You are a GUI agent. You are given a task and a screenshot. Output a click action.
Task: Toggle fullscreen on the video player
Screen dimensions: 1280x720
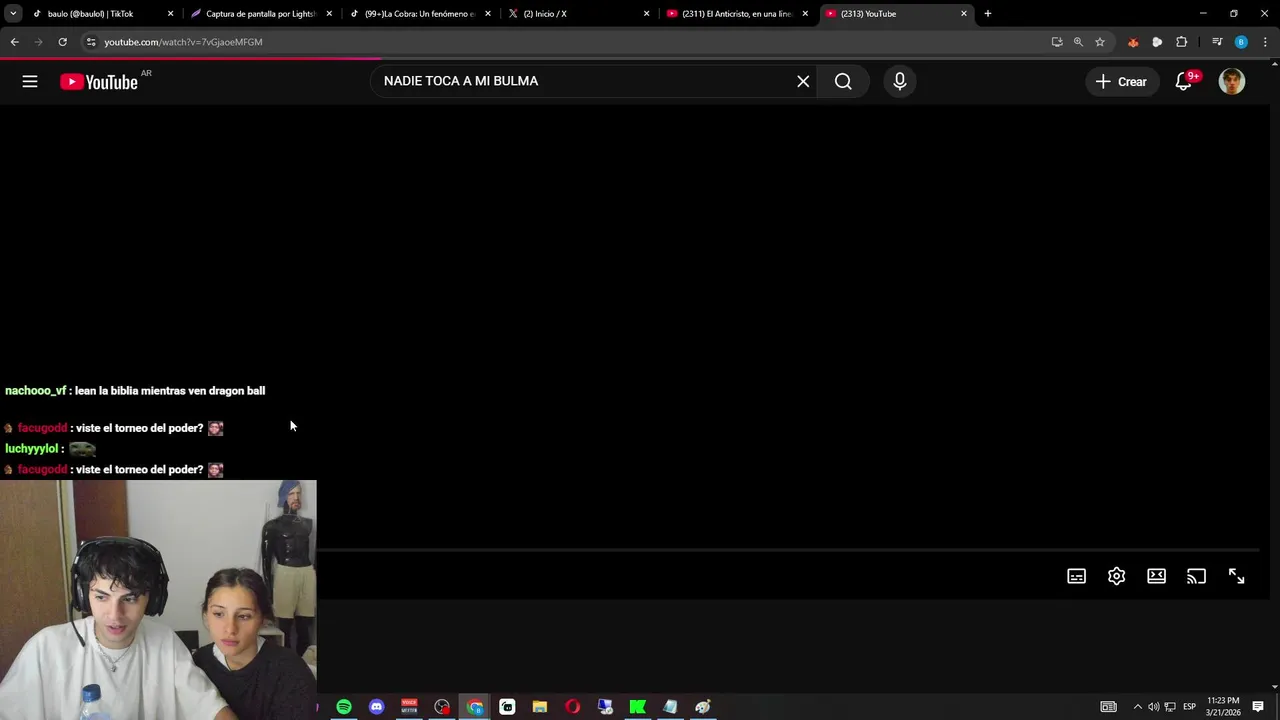[1237, 576]
